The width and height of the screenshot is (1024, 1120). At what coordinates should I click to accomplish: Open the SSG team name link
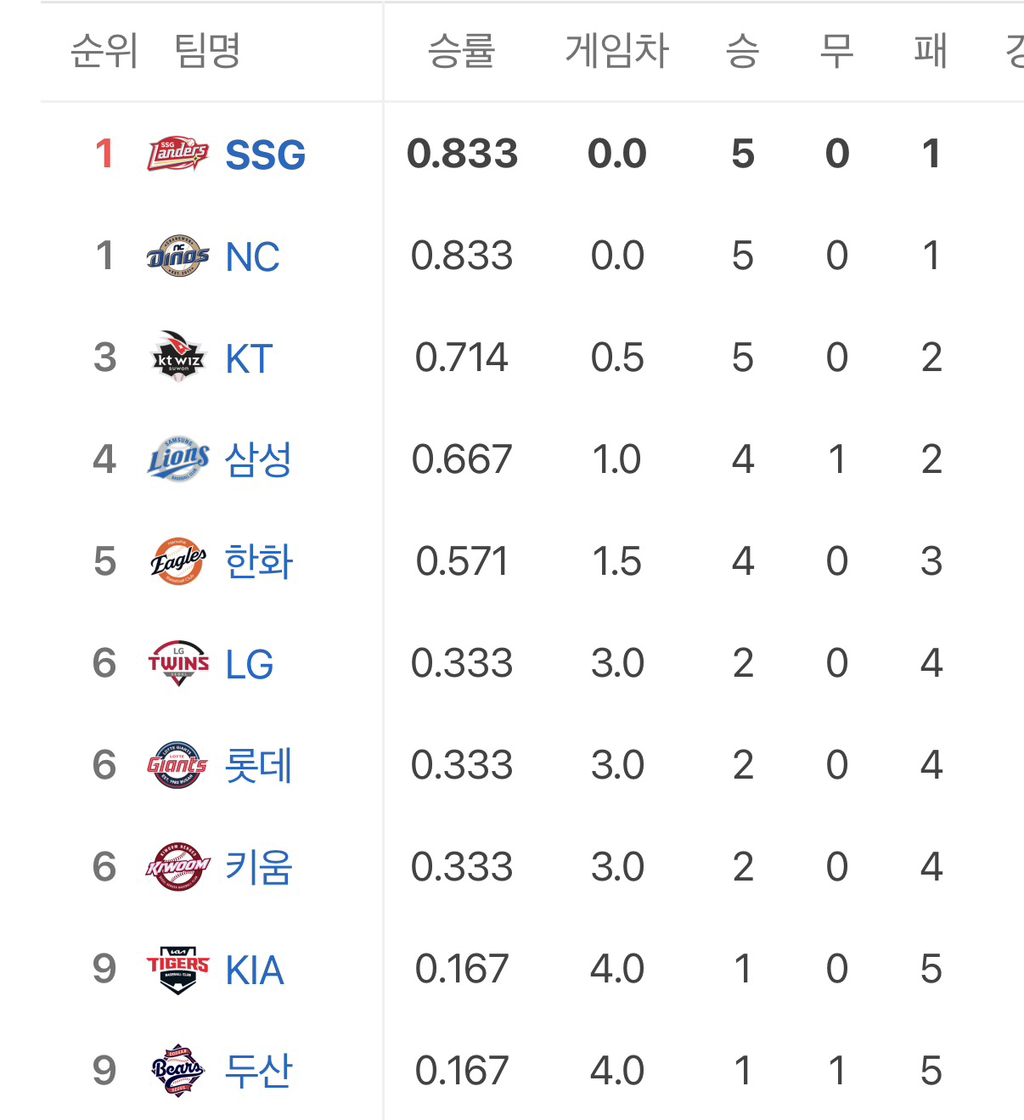[x=265, y=155]
